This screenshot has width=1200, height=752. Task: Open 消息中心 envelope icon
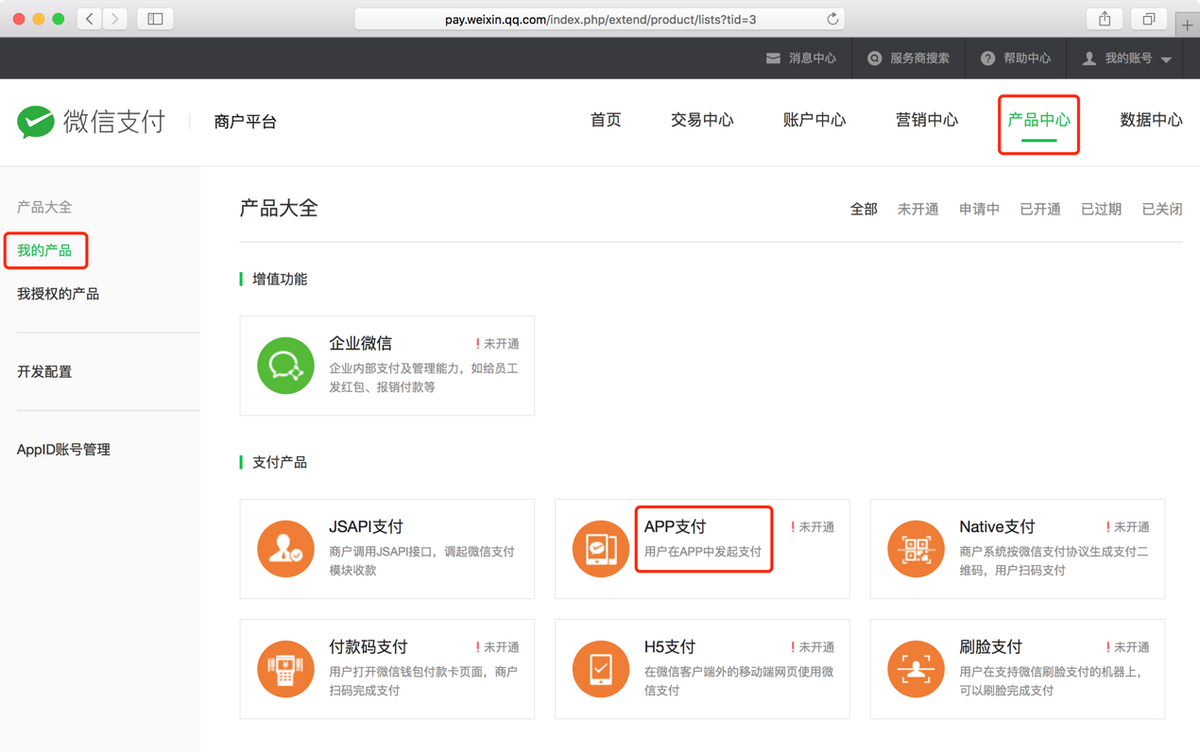775,57
